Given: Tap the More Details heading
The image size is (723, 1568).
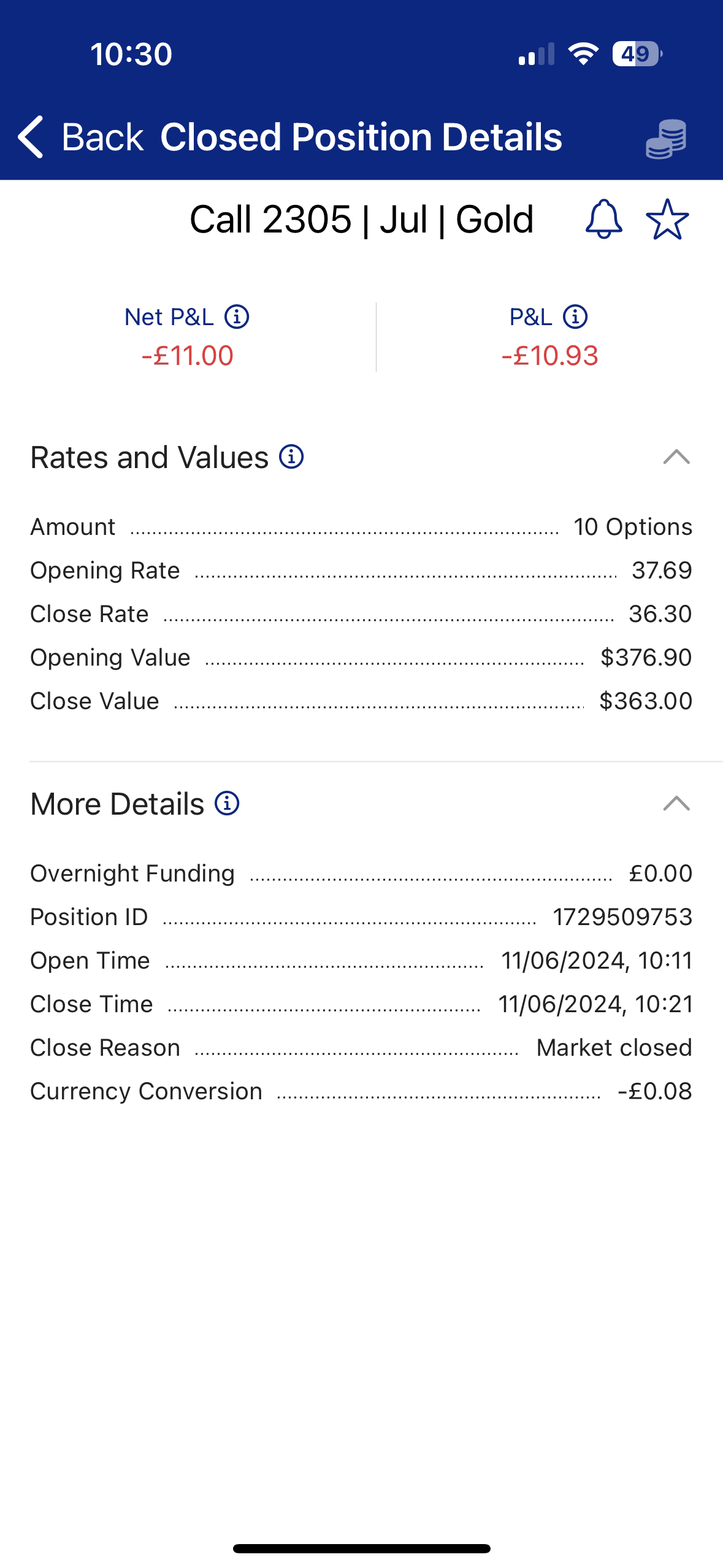Looking at the screenshot, I should point(117,804).
